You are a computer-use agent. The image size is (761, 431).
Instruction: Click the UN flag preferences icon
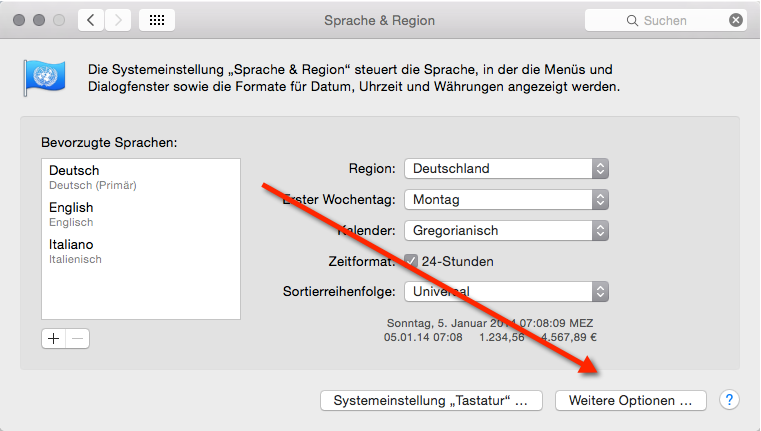pos(45,78)
